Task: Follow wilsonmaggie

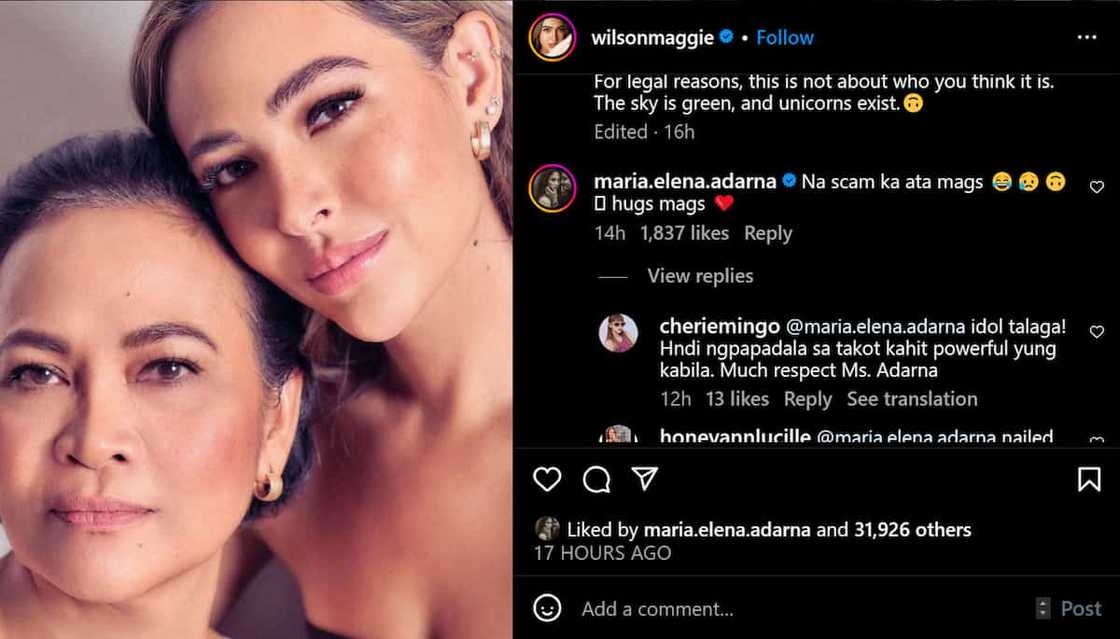Action: click(x=785, y=37)
